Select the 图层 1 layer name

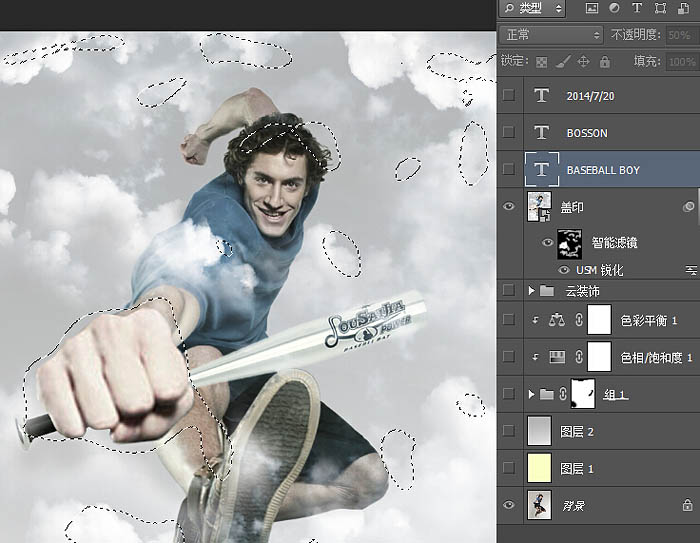pos(577,469)
